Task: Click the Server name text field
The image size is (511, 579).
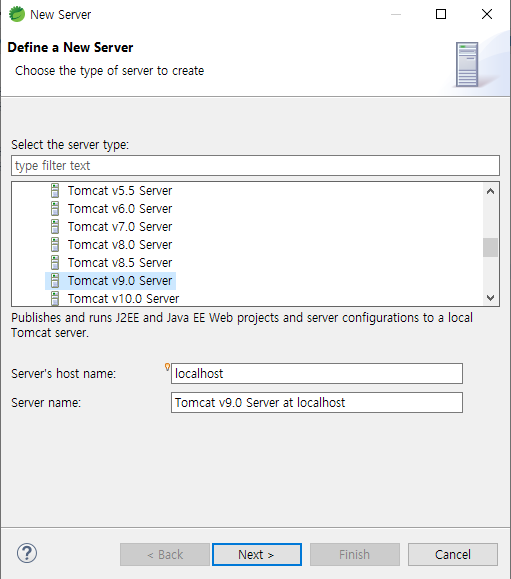Action: point(316,402)
